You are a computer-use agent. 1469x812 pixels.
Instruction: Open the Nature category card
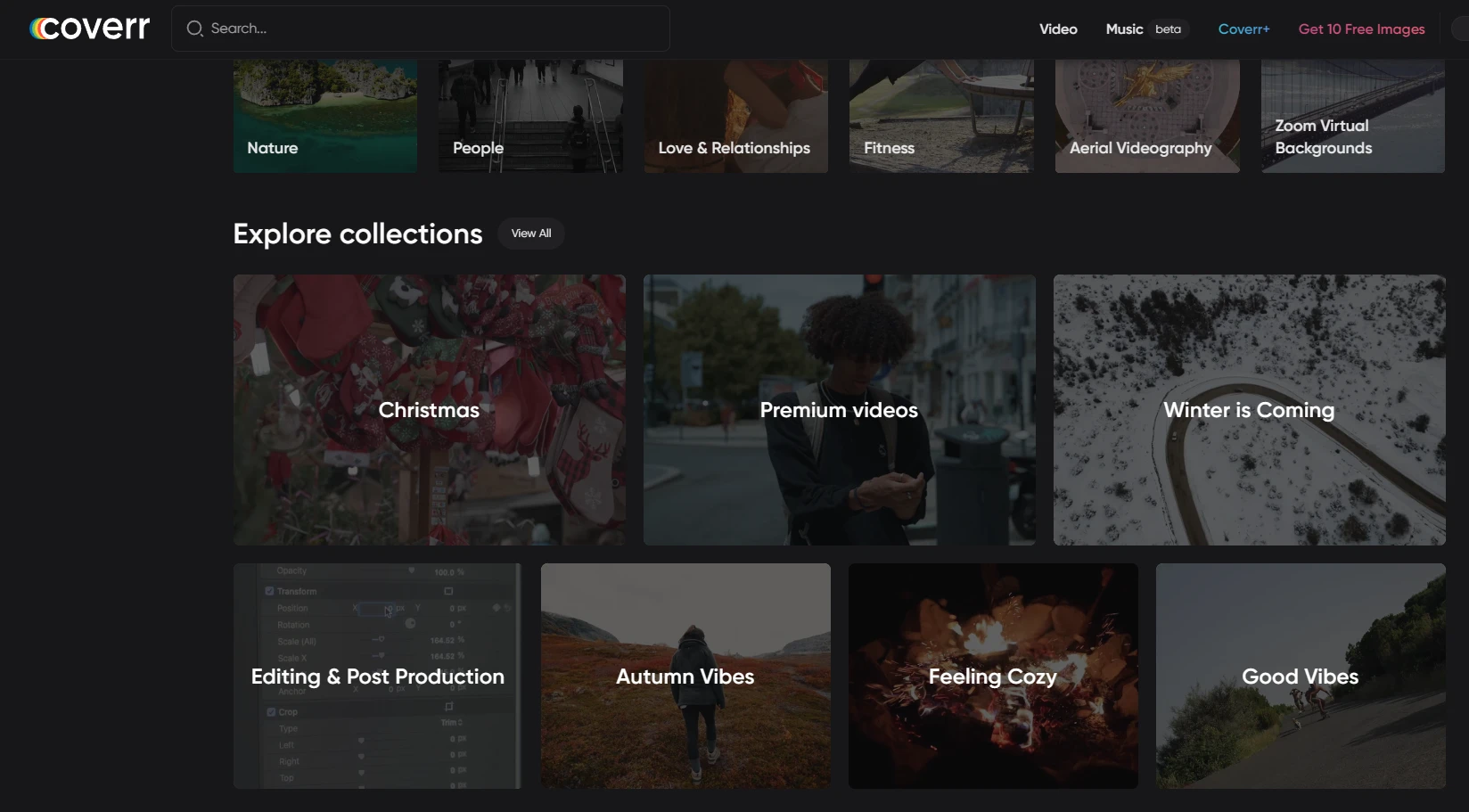pyautogui.click(x=324, y=116)
